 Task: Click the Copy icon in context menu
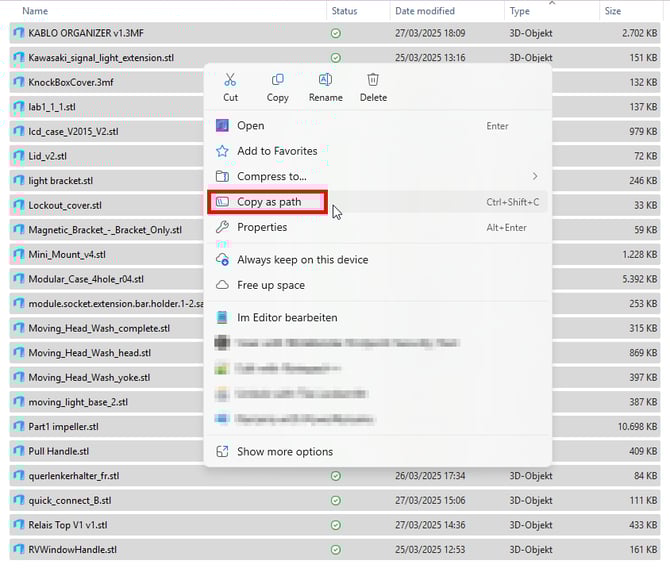[278, 80]
